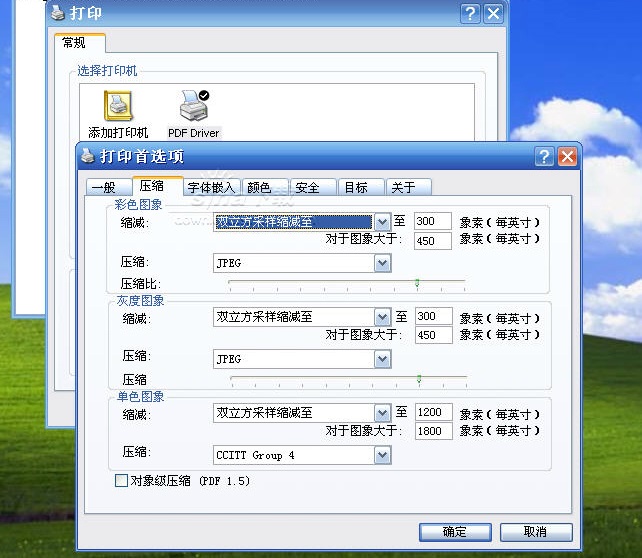Close the 打印首选项 dialog

pyautogui.click(x=567, y=157)
